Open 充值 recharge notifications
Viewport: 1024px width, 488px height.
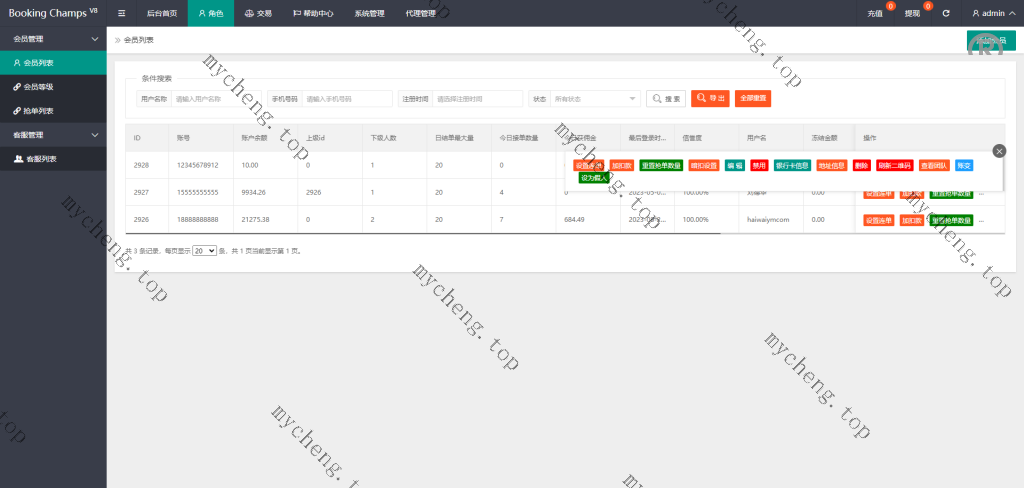(877, 13)
